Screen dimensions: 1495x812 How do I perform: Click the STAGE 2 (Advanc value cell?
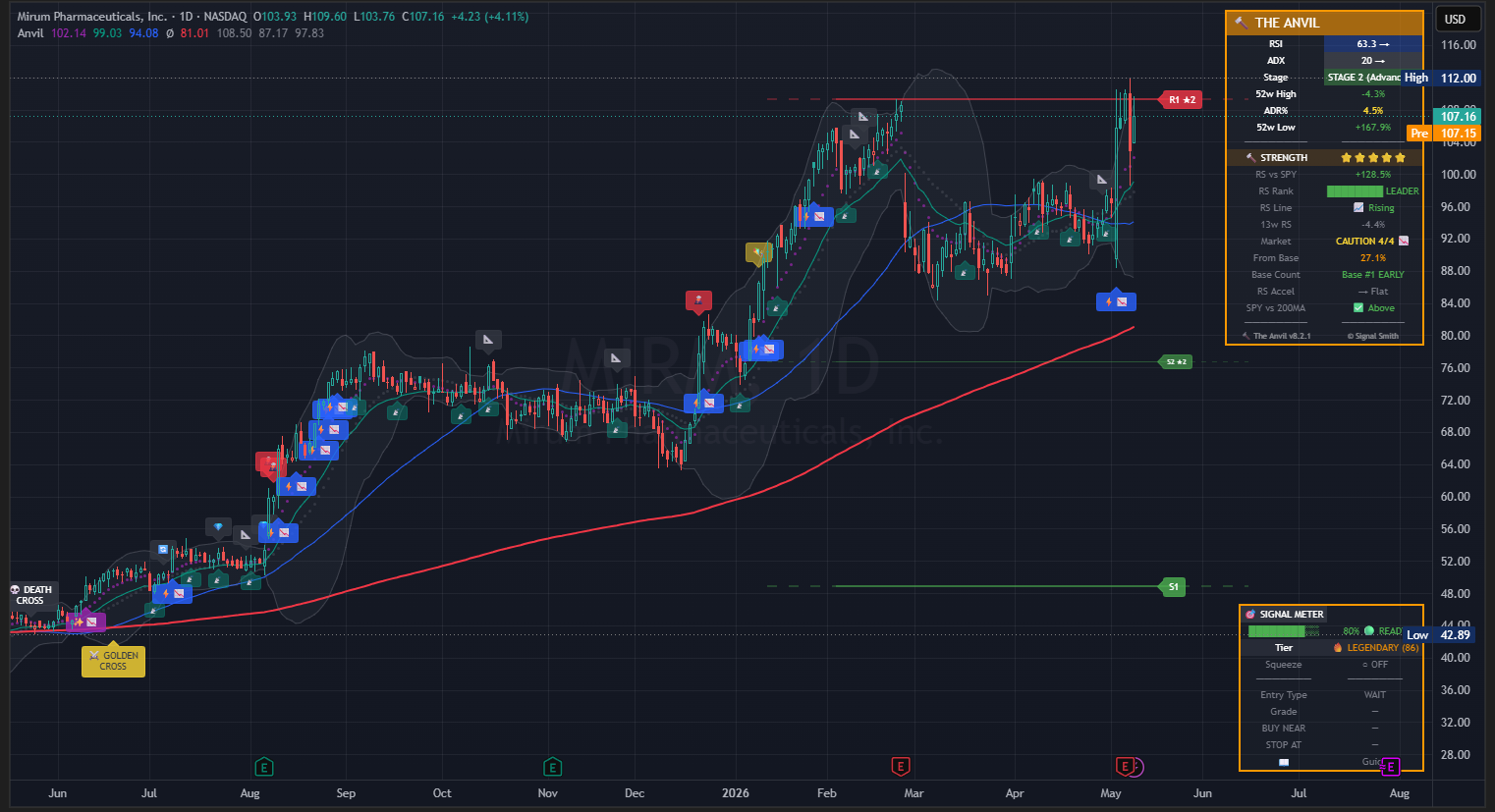click(x=1364, y=78)
